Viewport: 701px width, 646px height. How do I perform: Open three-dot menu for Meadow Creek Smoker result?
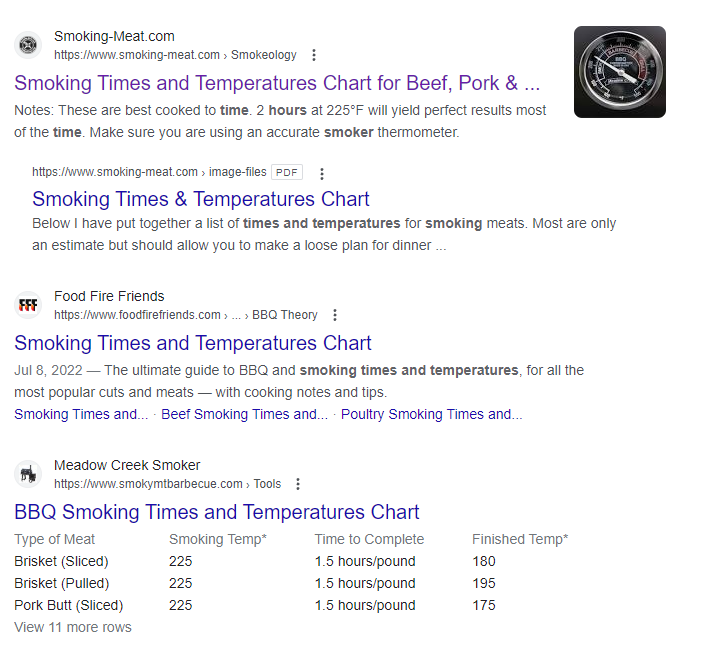click(298, 484)
